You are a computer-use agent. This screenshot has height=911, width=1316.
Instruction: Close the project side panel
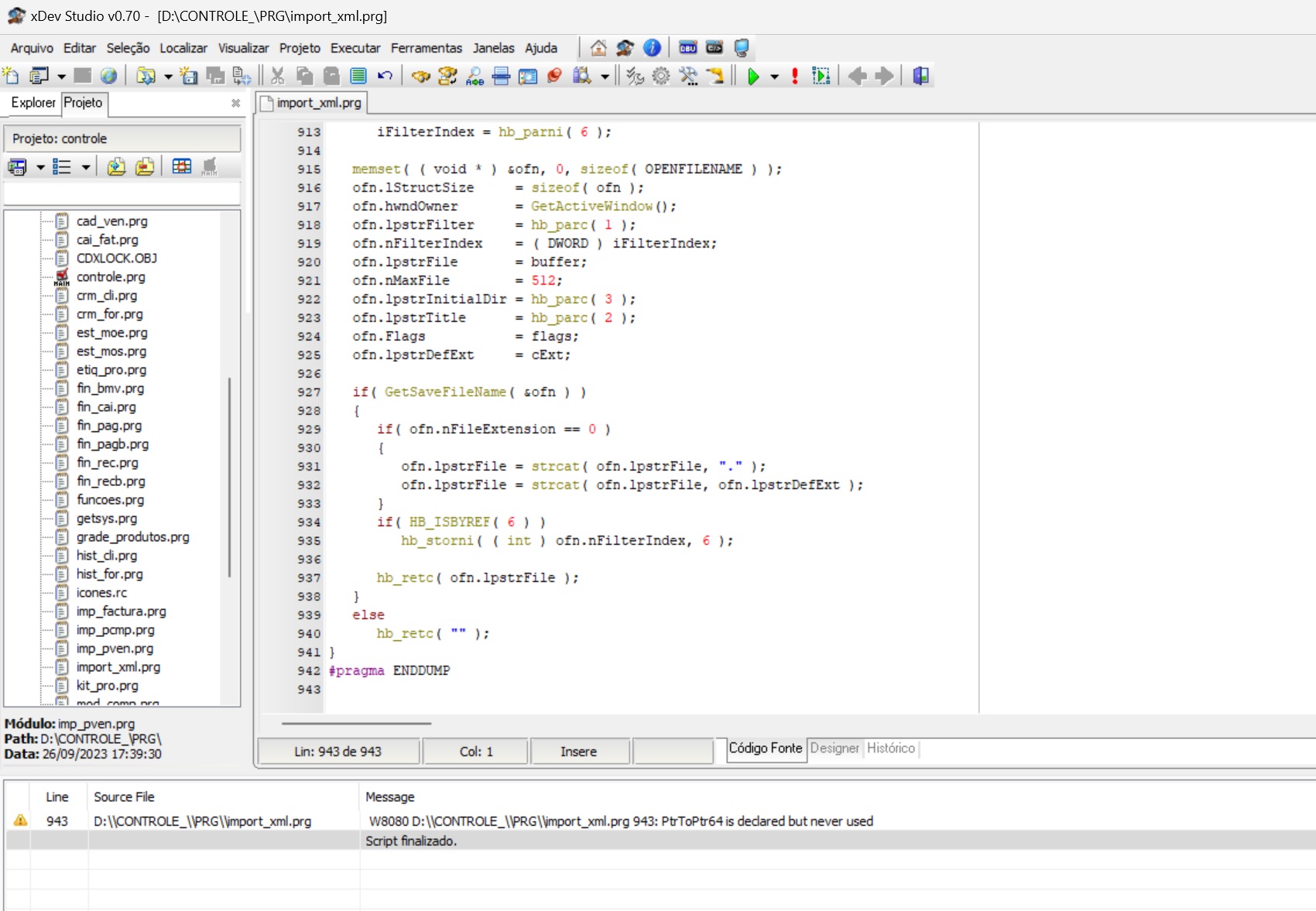point(235,103)
